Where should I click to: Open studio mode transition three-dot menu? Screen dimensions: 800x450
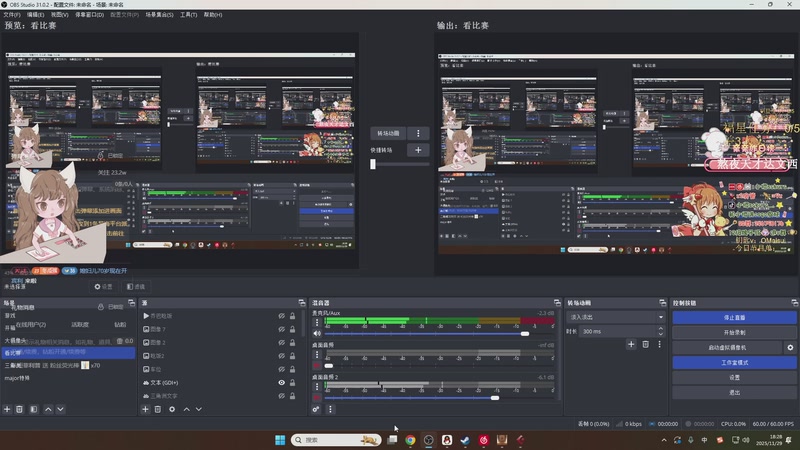(x=418, y=133)
